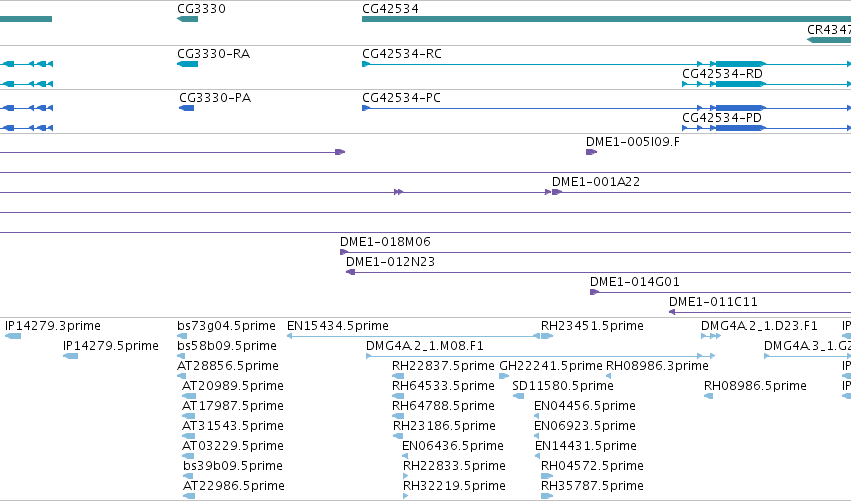Select the GH22241.5prime EST glyph
The image size is (851, 501).
pyautogui.click(x=504, y=376)
